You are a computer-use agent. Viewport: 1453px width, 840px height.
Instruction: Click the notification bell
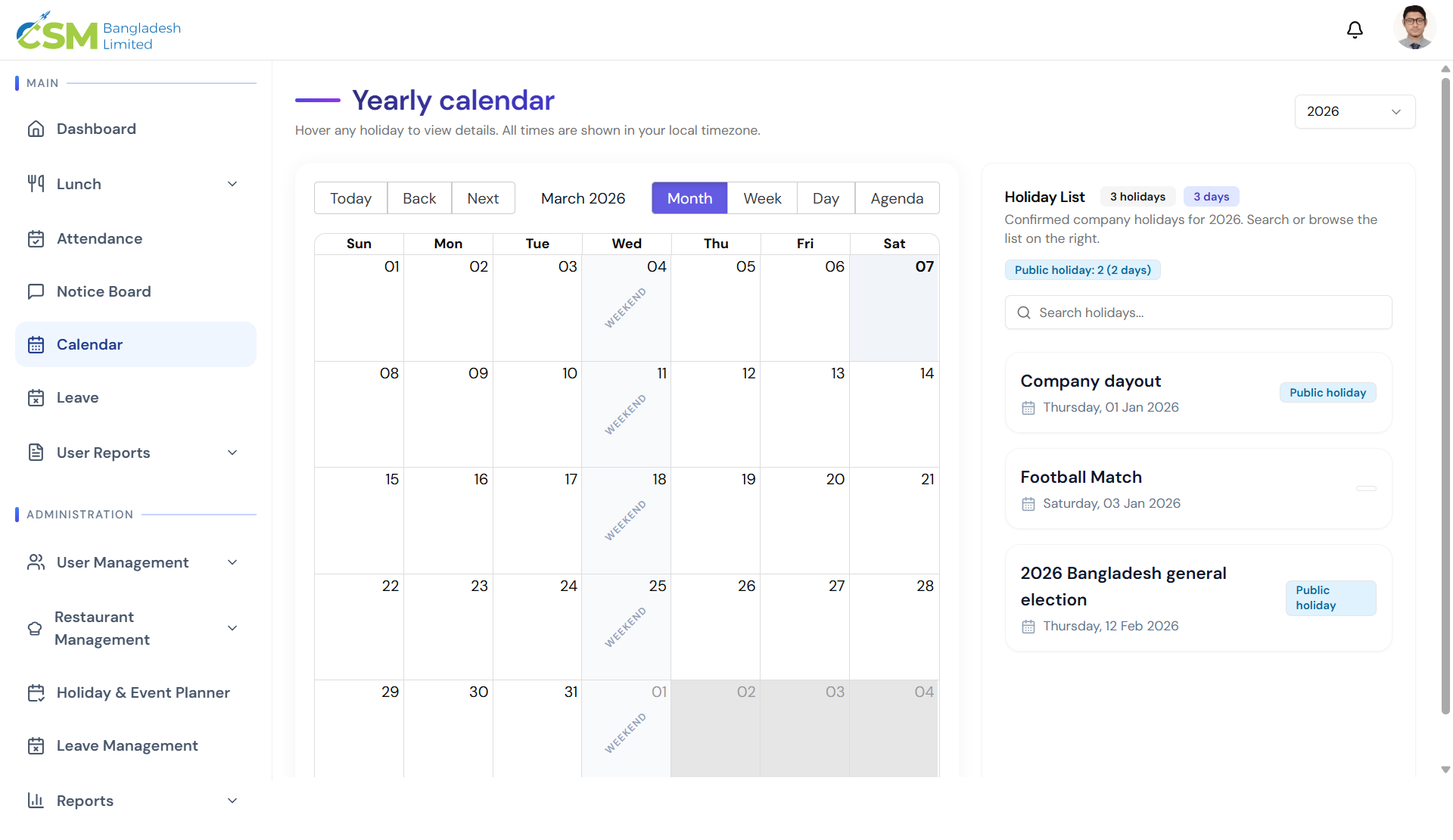1355,30
